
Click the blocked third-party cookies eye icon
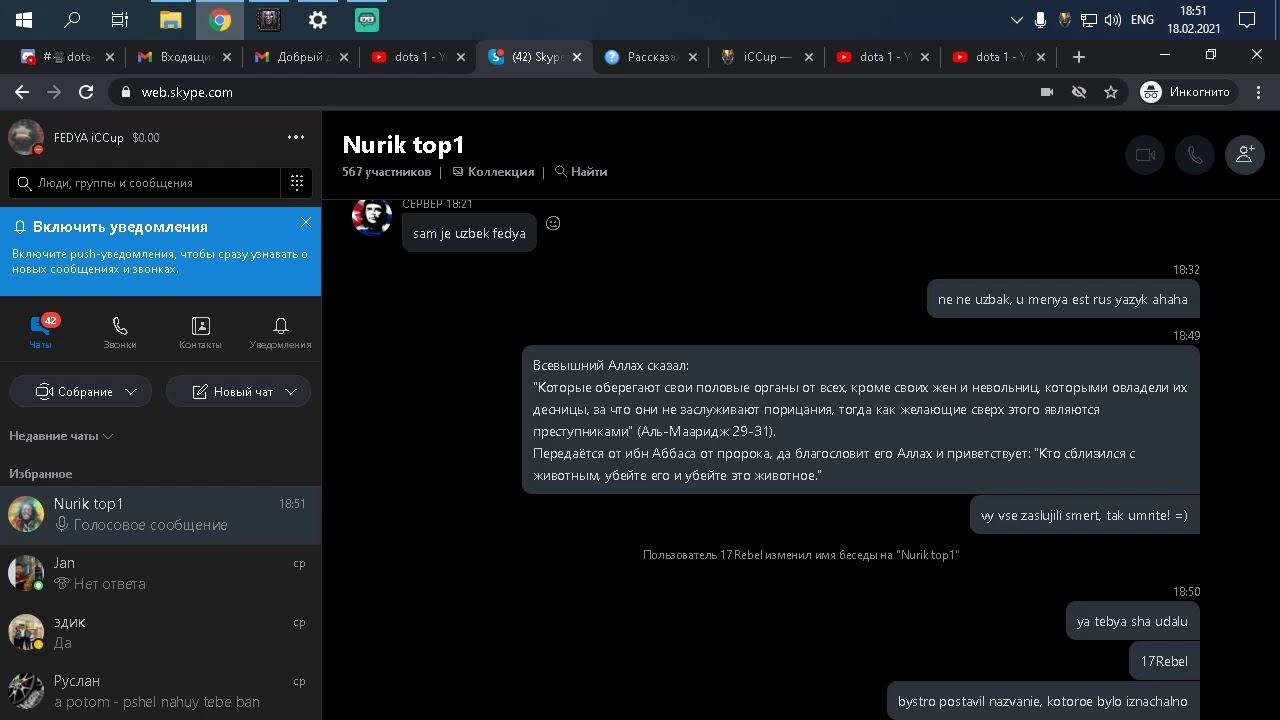coord(1079,92)
